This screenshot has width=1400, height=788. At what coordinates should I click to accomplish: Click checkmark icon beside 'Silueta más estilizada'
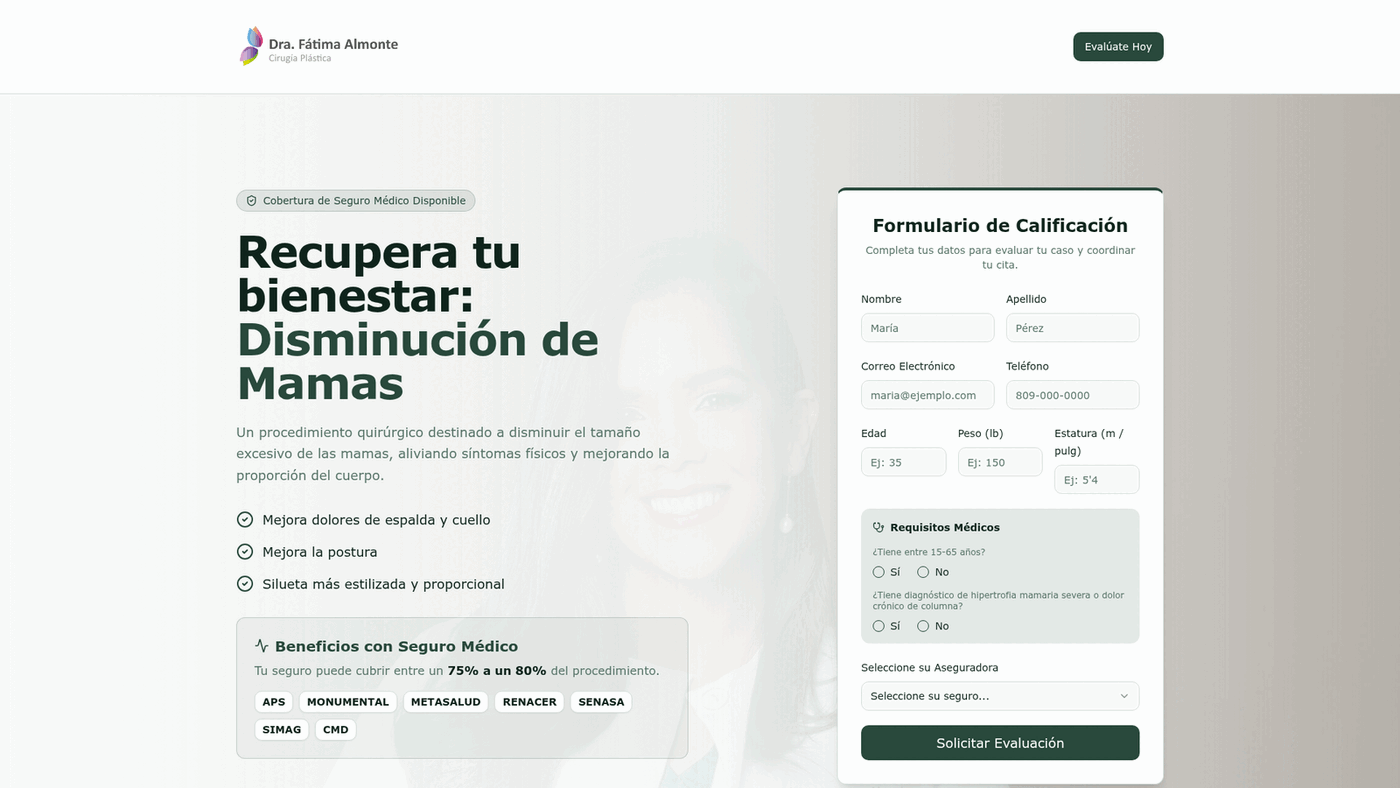(245, 584)
